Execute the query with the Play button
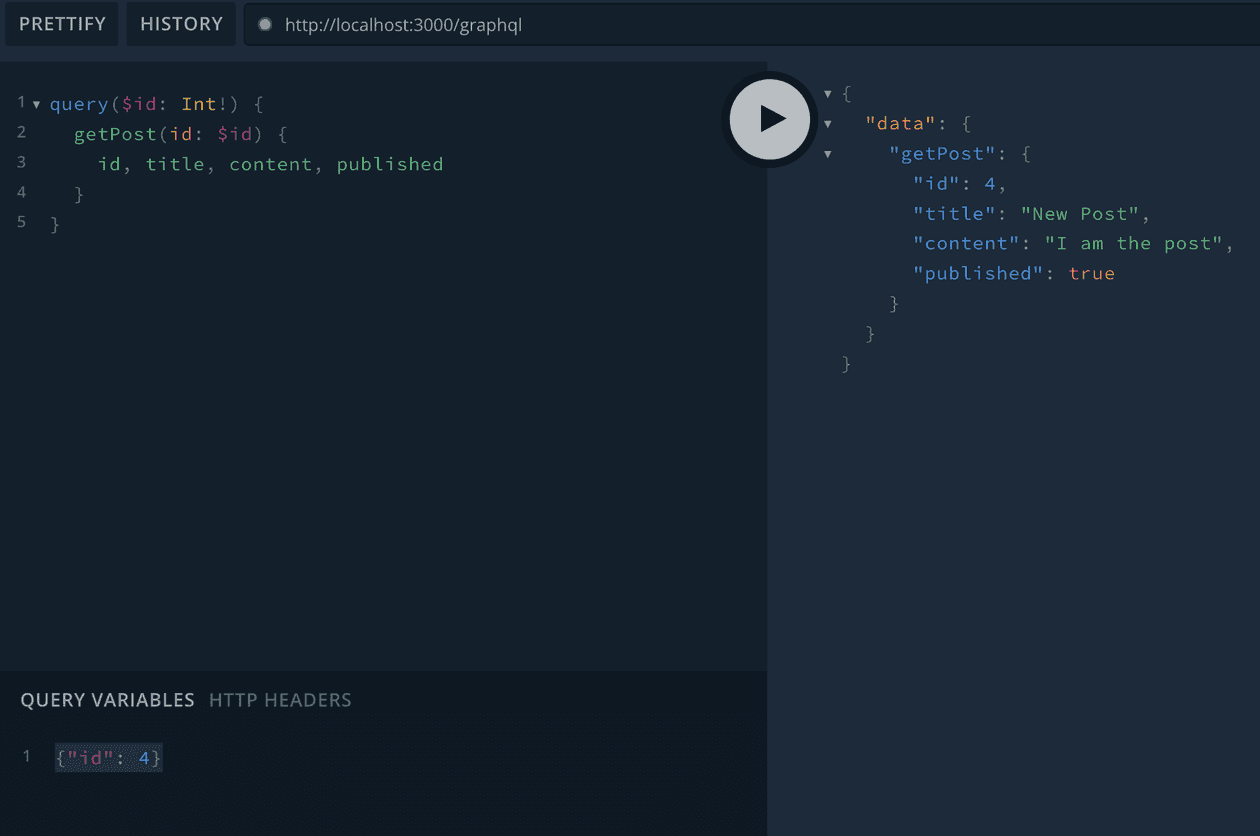The image size is (1260, 836). 770,119
